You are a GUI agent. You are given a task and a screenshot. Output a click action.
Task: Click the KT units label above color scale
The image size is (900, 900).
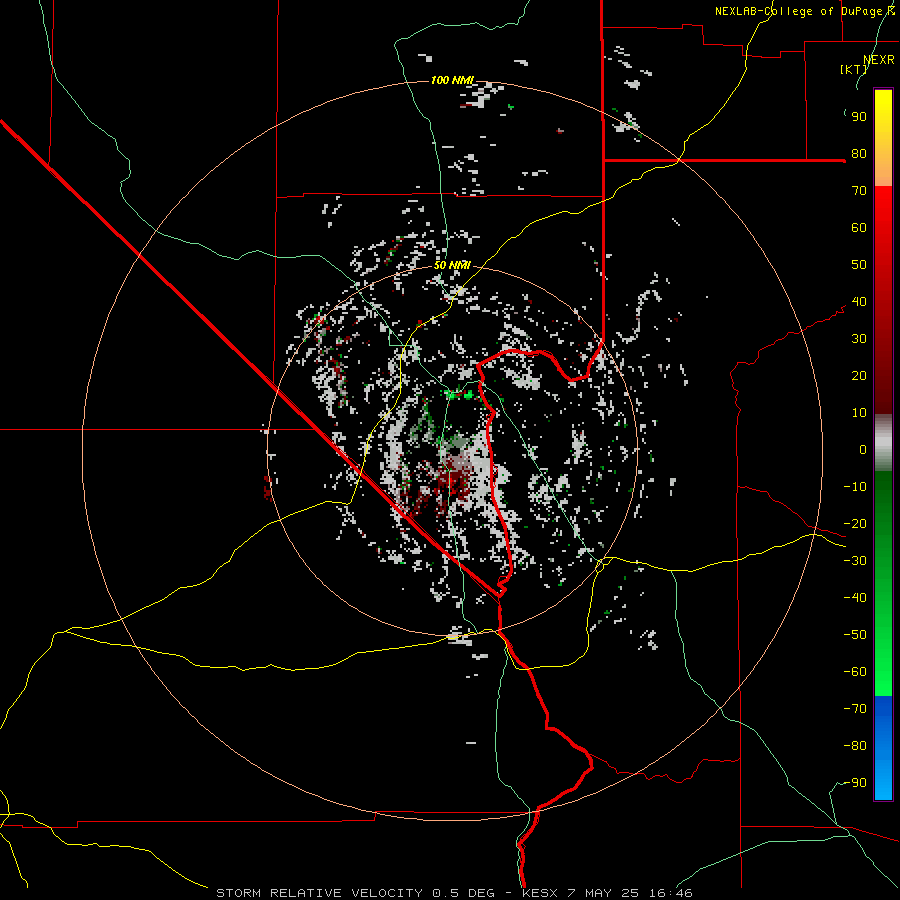(853, 69)
